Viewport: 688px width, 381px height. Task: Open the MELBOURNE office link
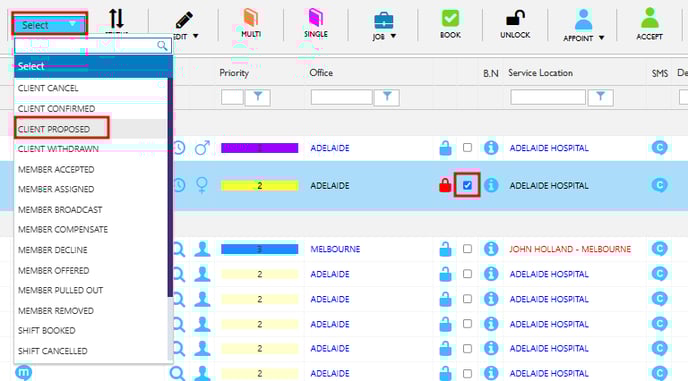click(x=335, y=249)
